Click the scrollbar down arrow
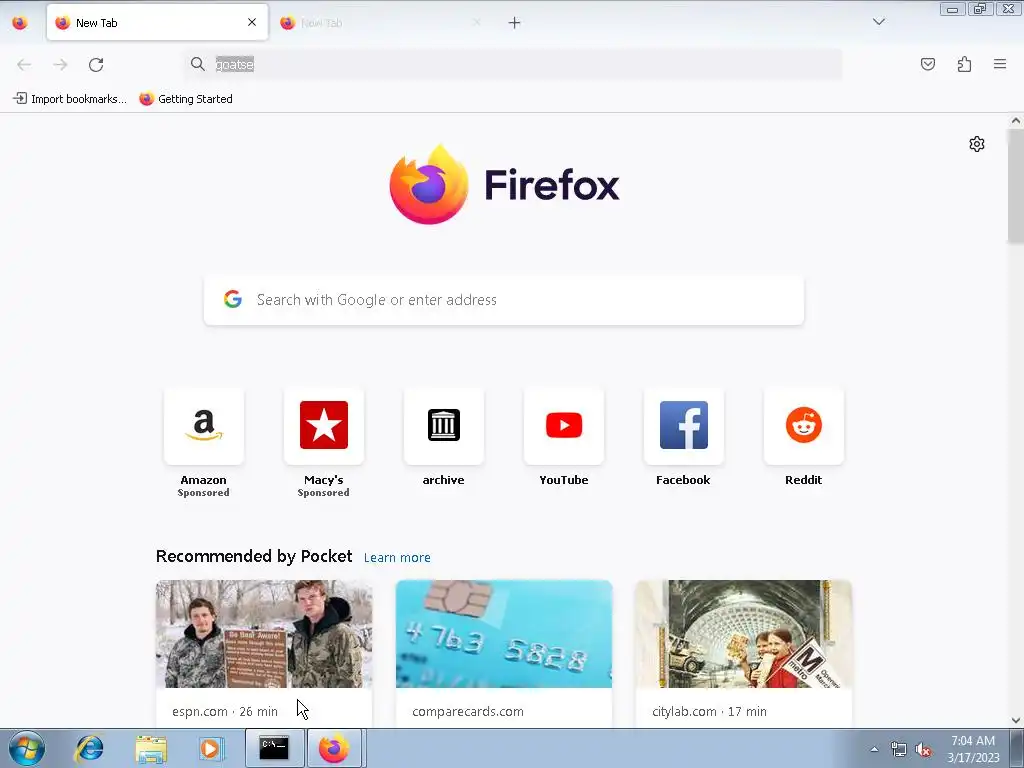The image size is (1024, 768). [x=1016, y=720]
